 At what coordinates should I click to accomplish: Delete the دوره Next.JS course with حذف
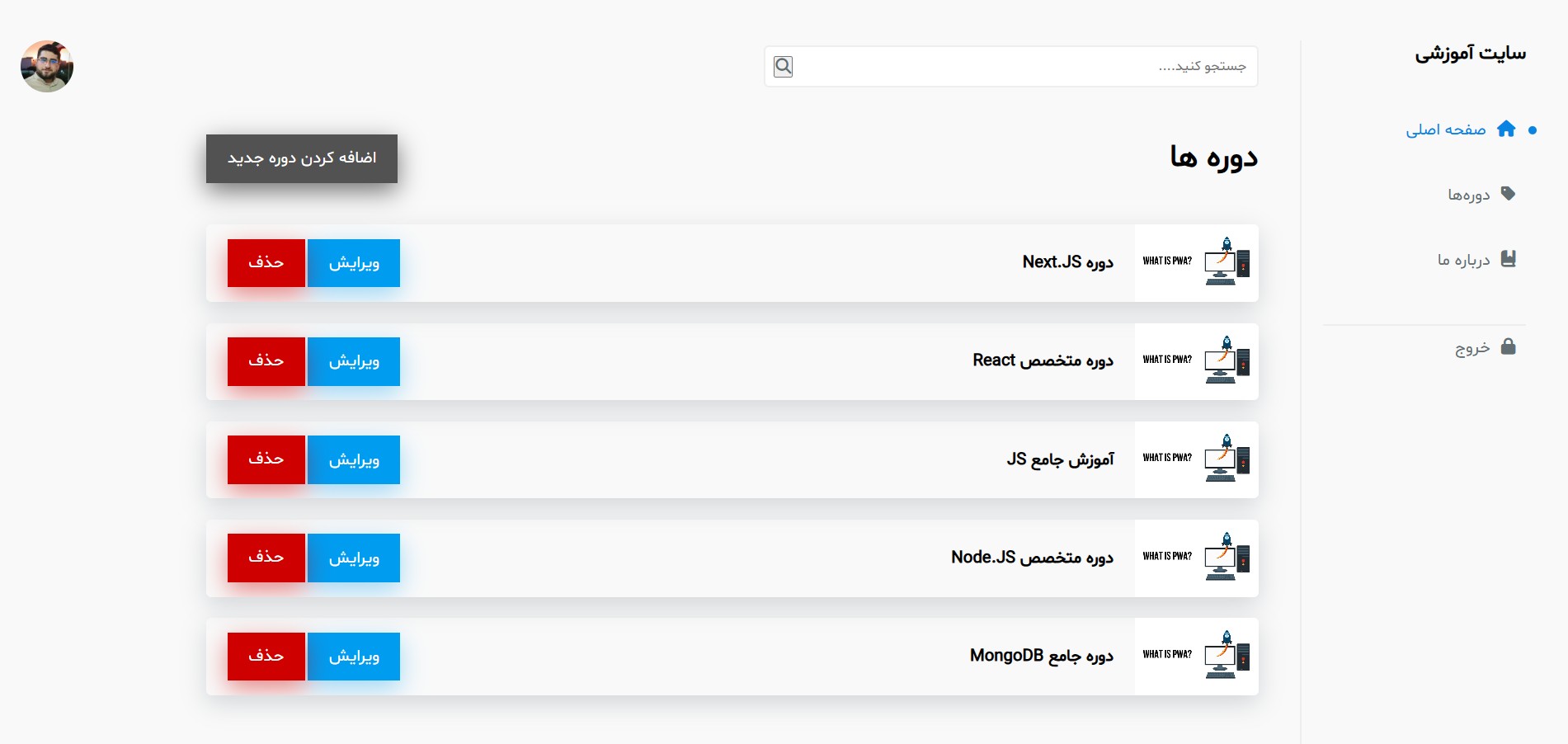tap(266, 262)
